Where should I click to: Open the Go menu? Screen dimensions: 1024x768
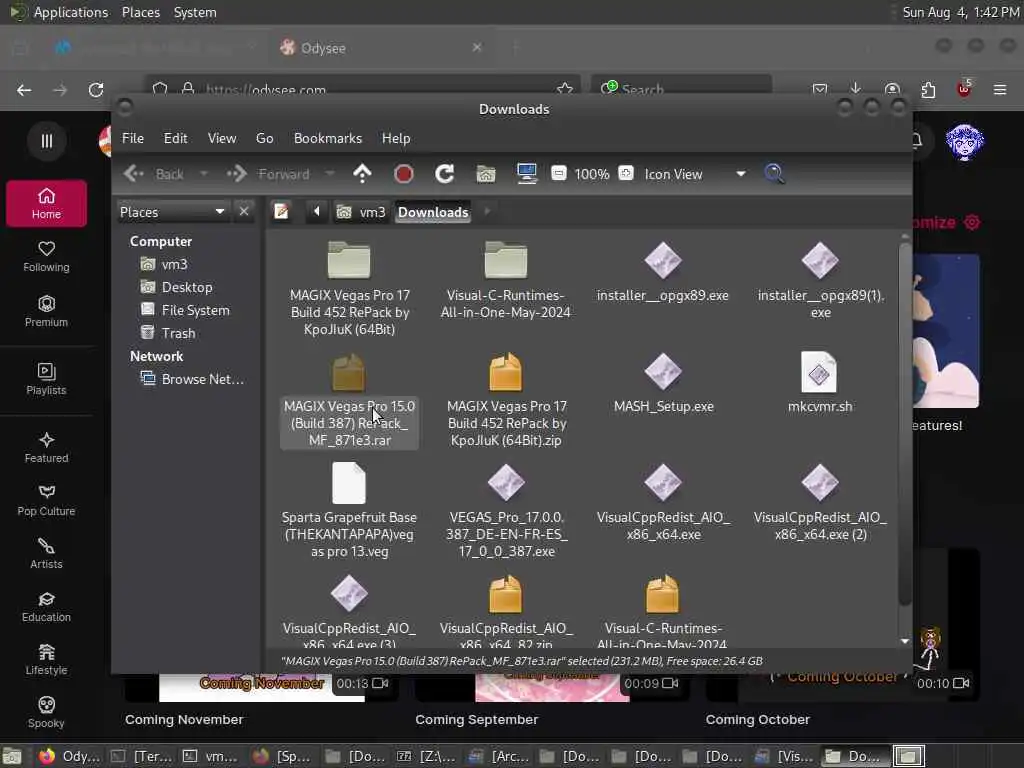[264, 138]
